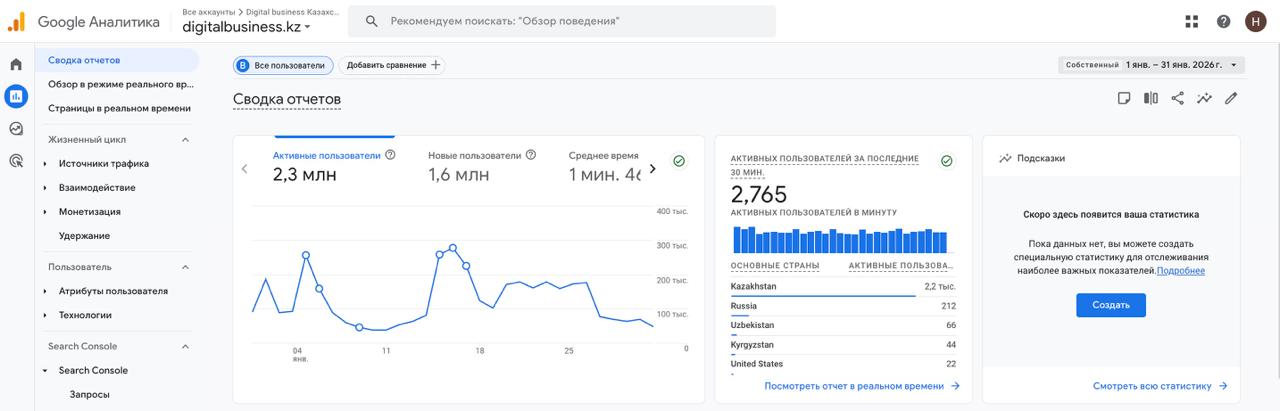Image resolution: width=1280 pixels, height=411 pixels.
Task: Open the Home icon in left rail
Action: pyautogui.click(x=16, y=65)
